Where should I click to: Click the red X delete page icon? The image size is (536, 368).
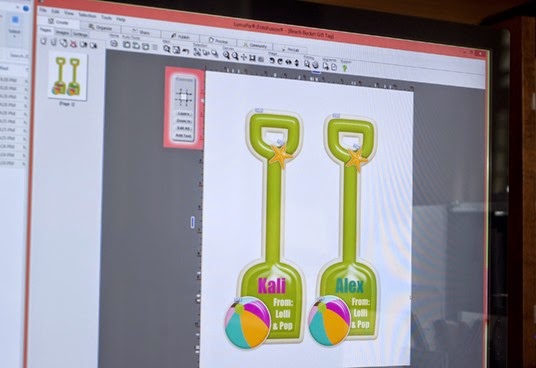[x=73, y=44]
